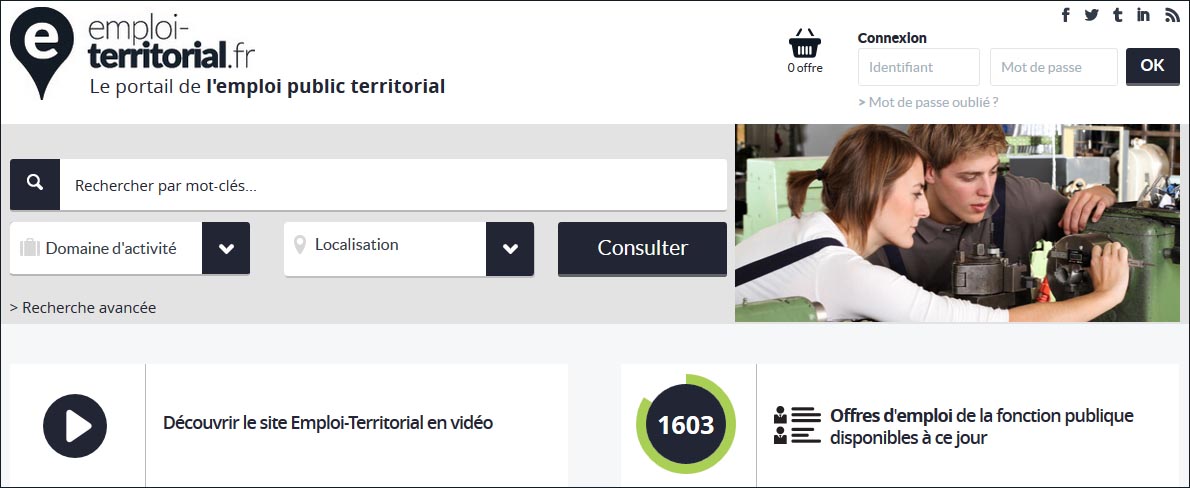
Task: Open the Tumblr social icon
Action: (1117, 14)
